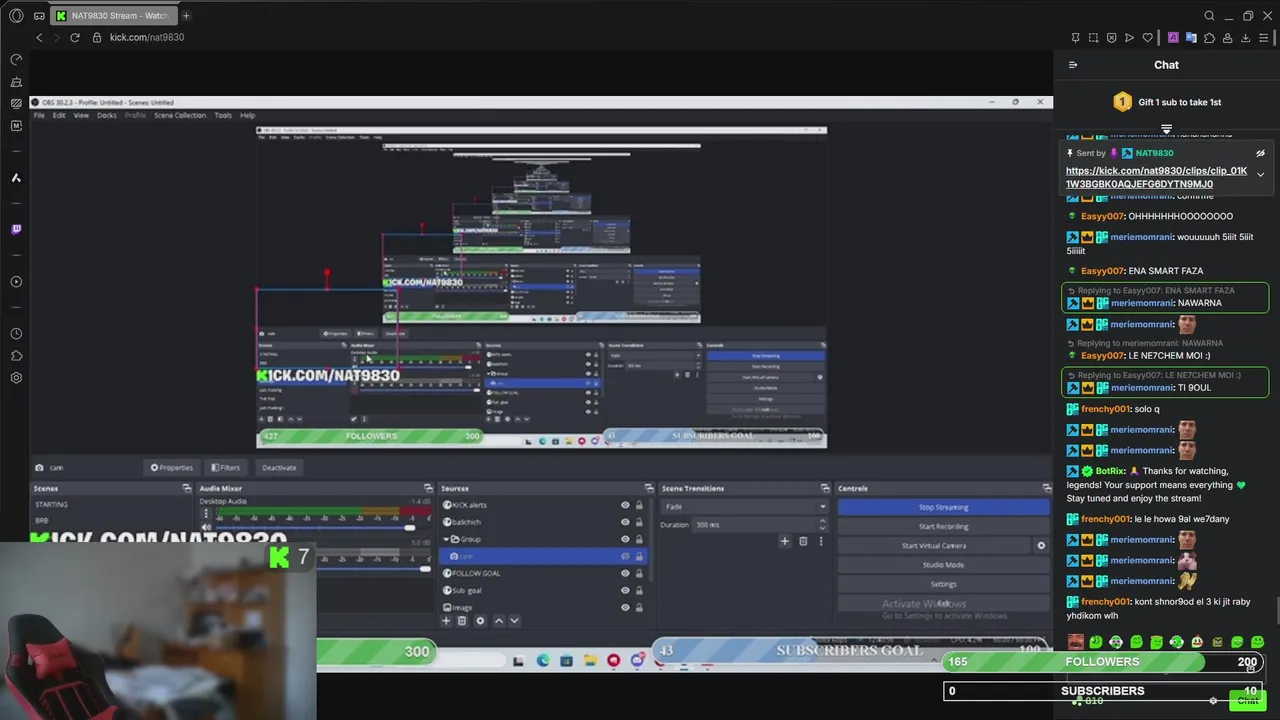Pop out the Controls dock
The height and width of the screenshot is (720, 1280).
tap(1046, 488)
